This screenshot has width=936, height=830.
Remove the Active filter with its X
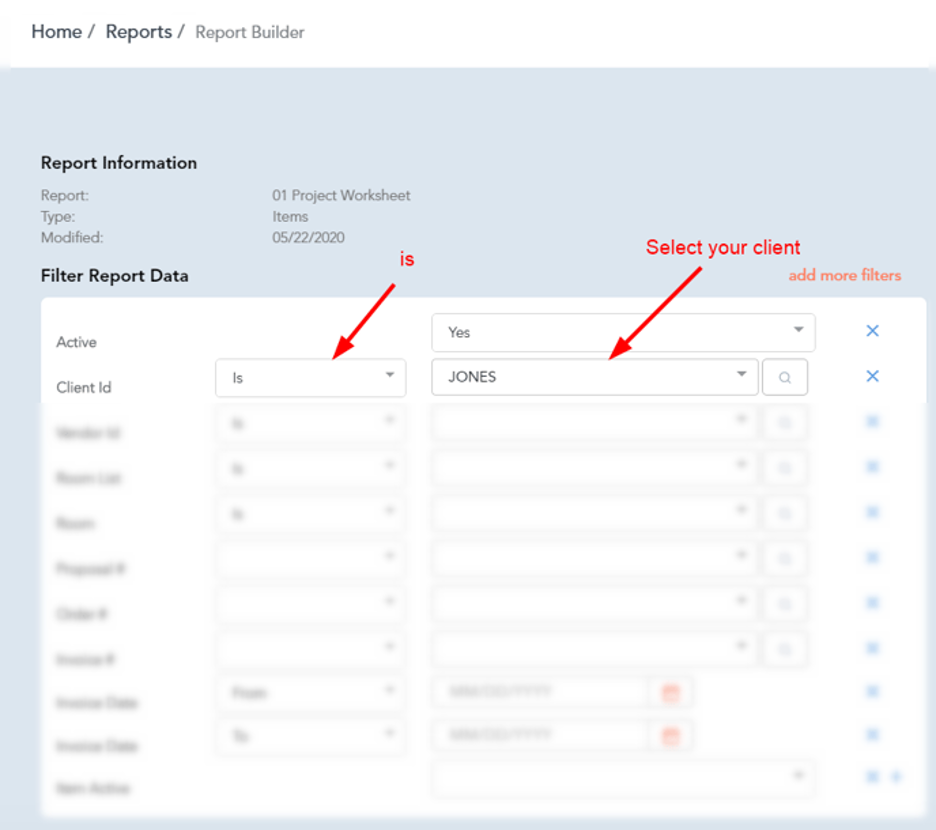[872, 331]
